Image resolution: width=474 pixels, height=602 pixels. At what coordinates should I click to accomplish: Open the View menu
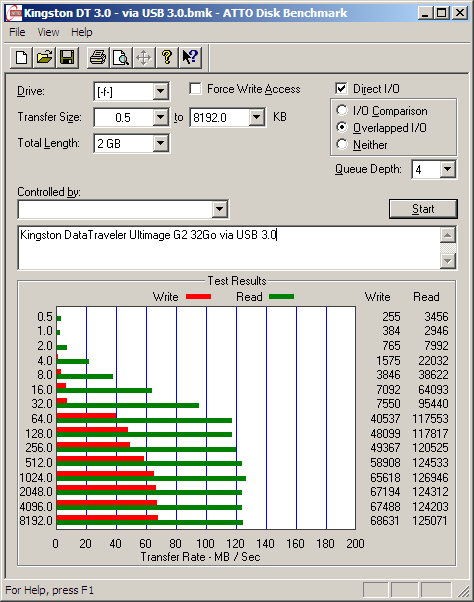tap(48, 32)
